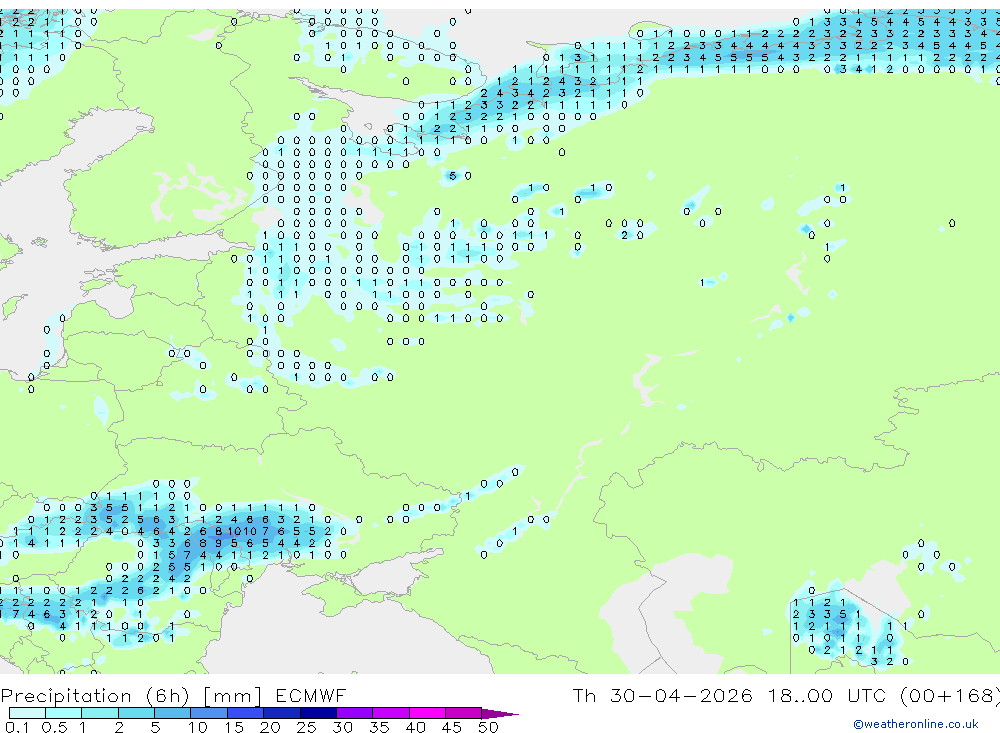Viewport: 1000px width, 733px height.
Task: Select legend color swatch between 0.1 and 0.5
Action: coord(27,713)
